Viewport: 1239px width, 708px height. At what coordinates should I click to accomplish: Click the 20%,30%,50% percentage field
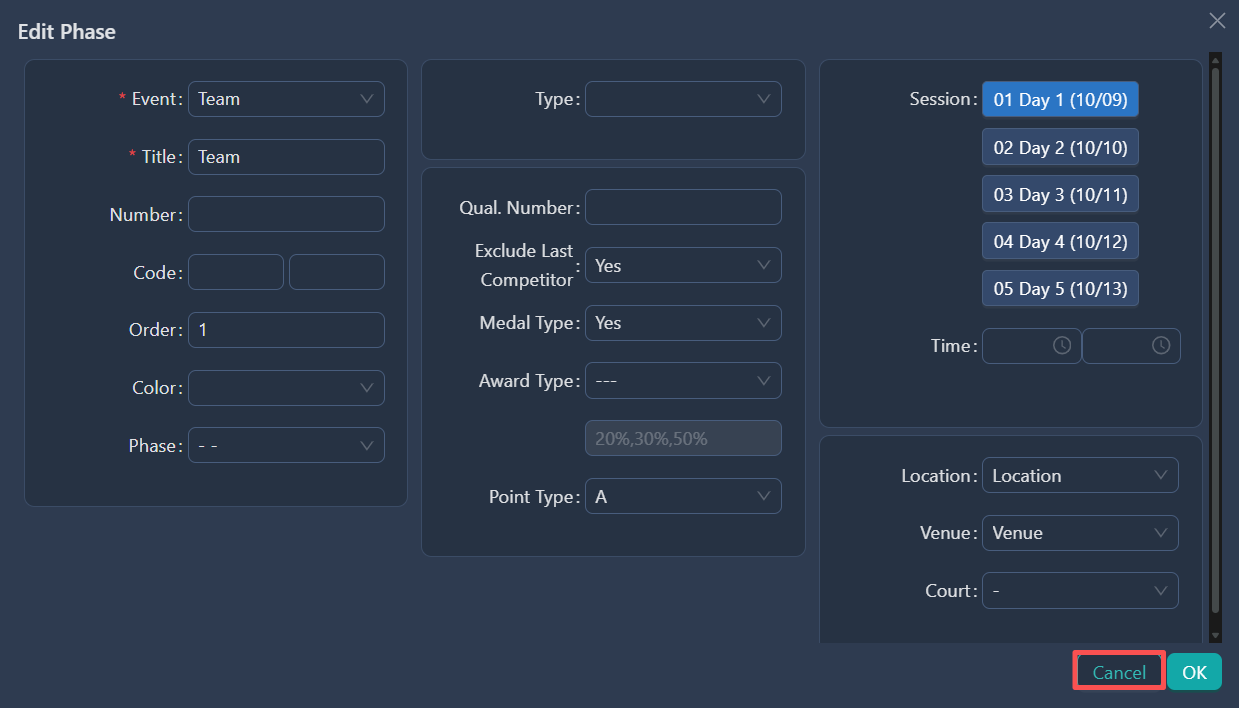pos(683,438)
